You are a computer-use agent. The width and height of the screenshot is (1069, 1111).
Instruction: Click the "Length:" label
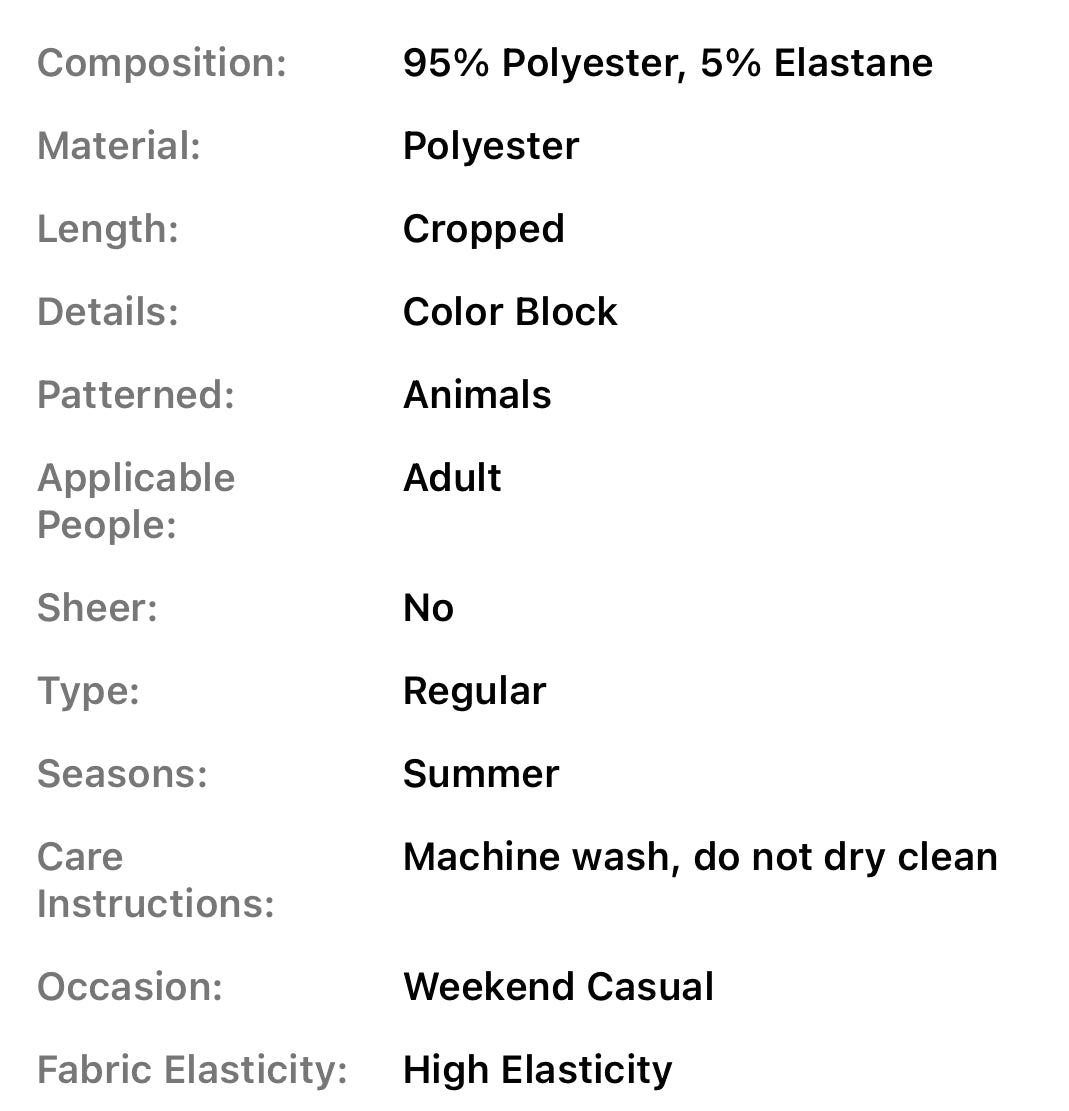pos(108,229)
